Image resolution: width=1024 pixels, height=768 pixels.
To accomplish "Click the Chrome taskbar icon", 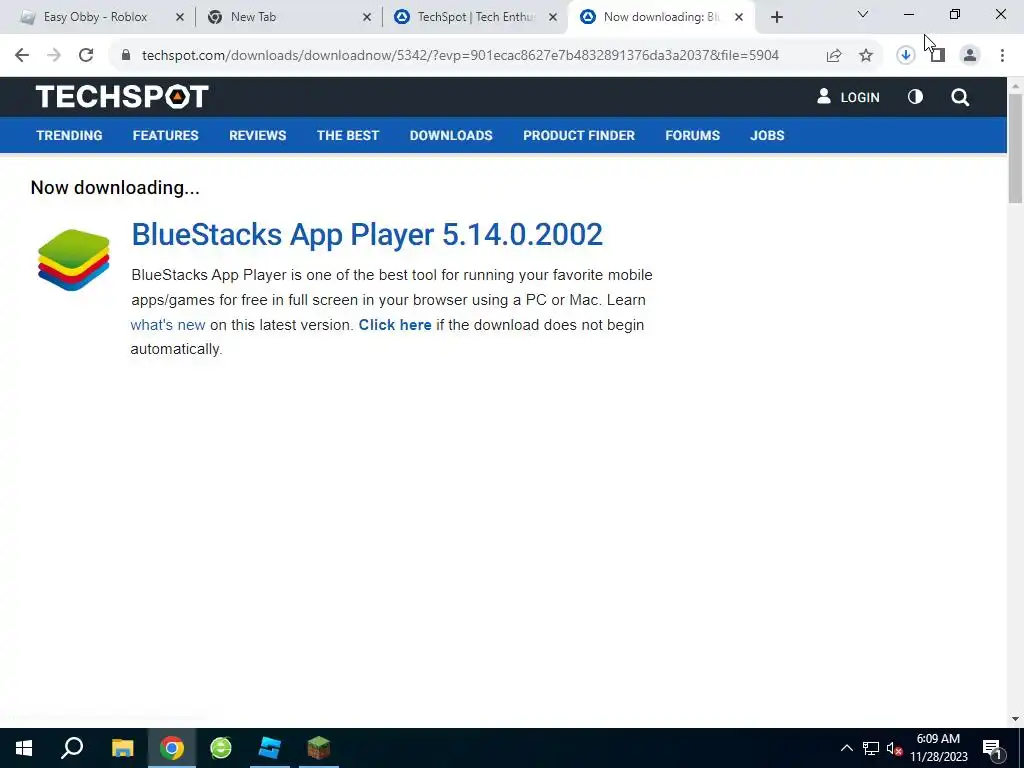I will (x=172, y=748).
